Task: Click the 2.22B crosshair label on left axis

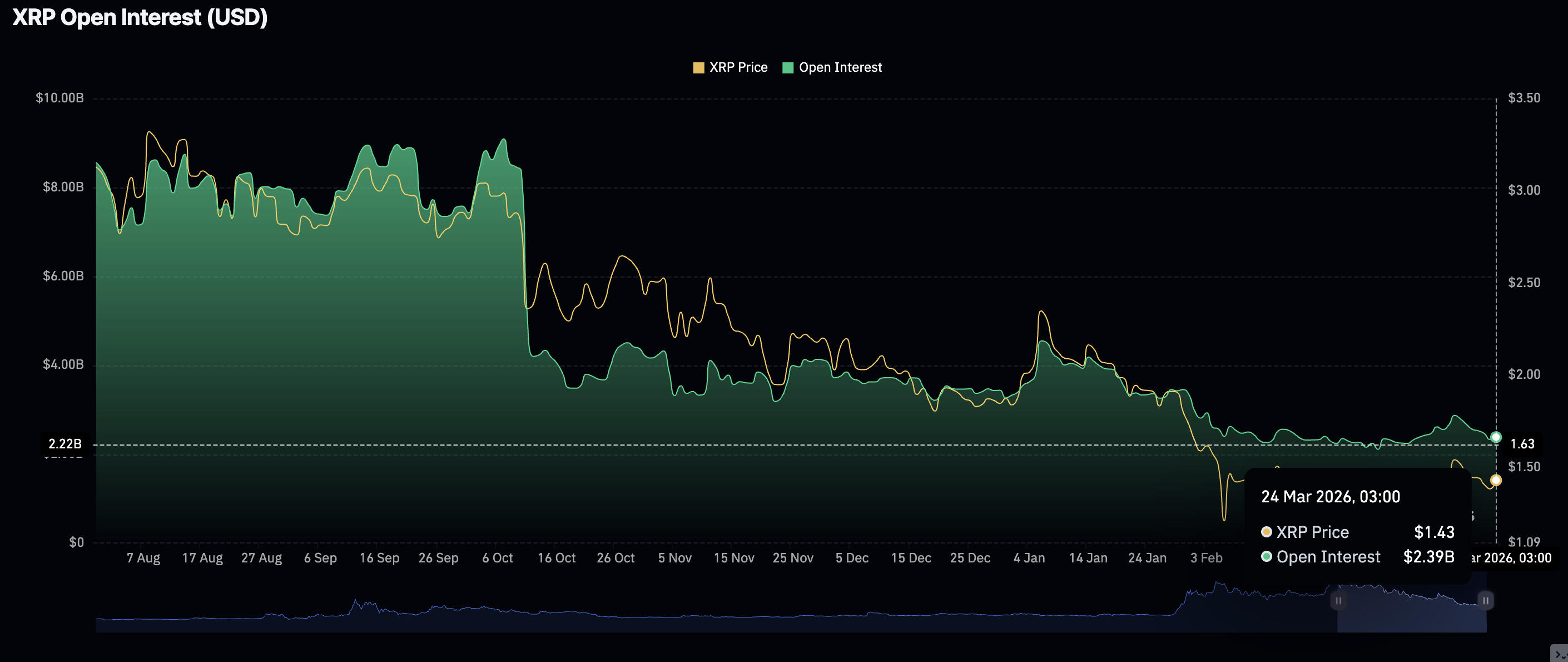Action: [x=64, y=444]
